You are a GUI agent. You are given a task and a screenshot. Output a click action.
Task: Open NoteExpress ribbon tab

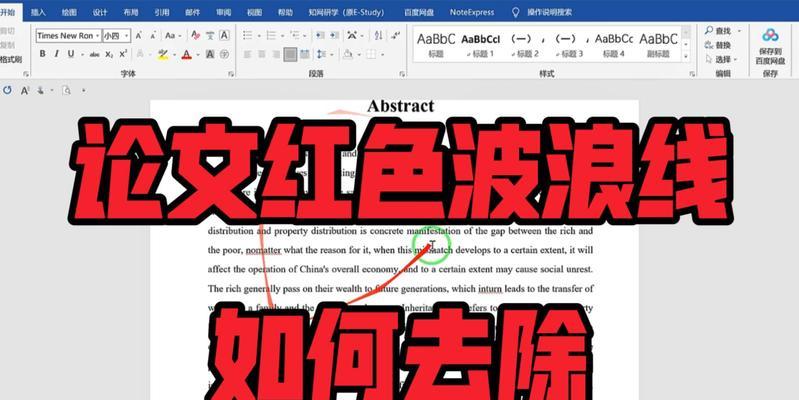472,12
